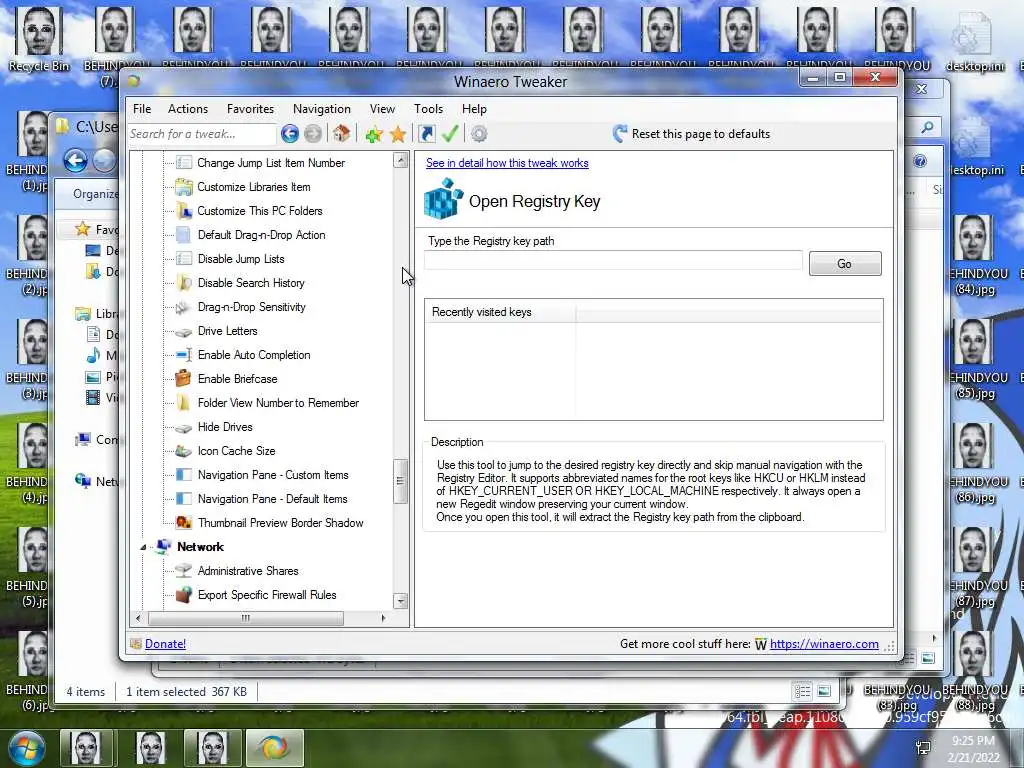Viewport: 1024px width, 768px height.
Task: Click the Explorer window back arrow button
Action: click(x=76, y=161)
